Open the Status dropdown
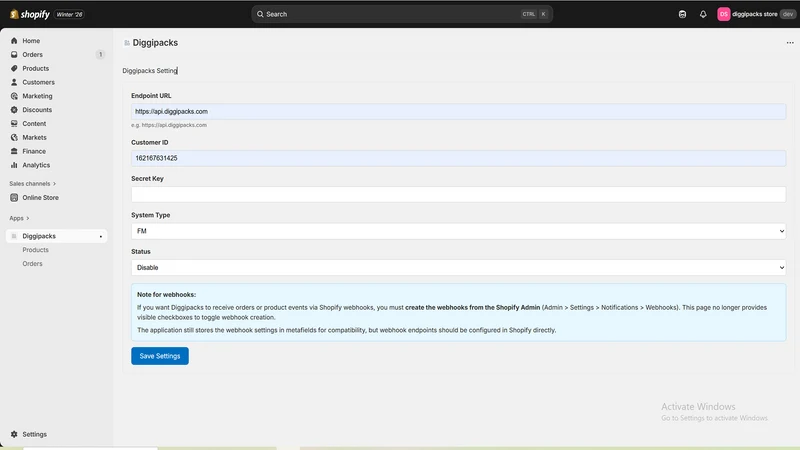Screen dimensions: 800x450 pos(458,267)
